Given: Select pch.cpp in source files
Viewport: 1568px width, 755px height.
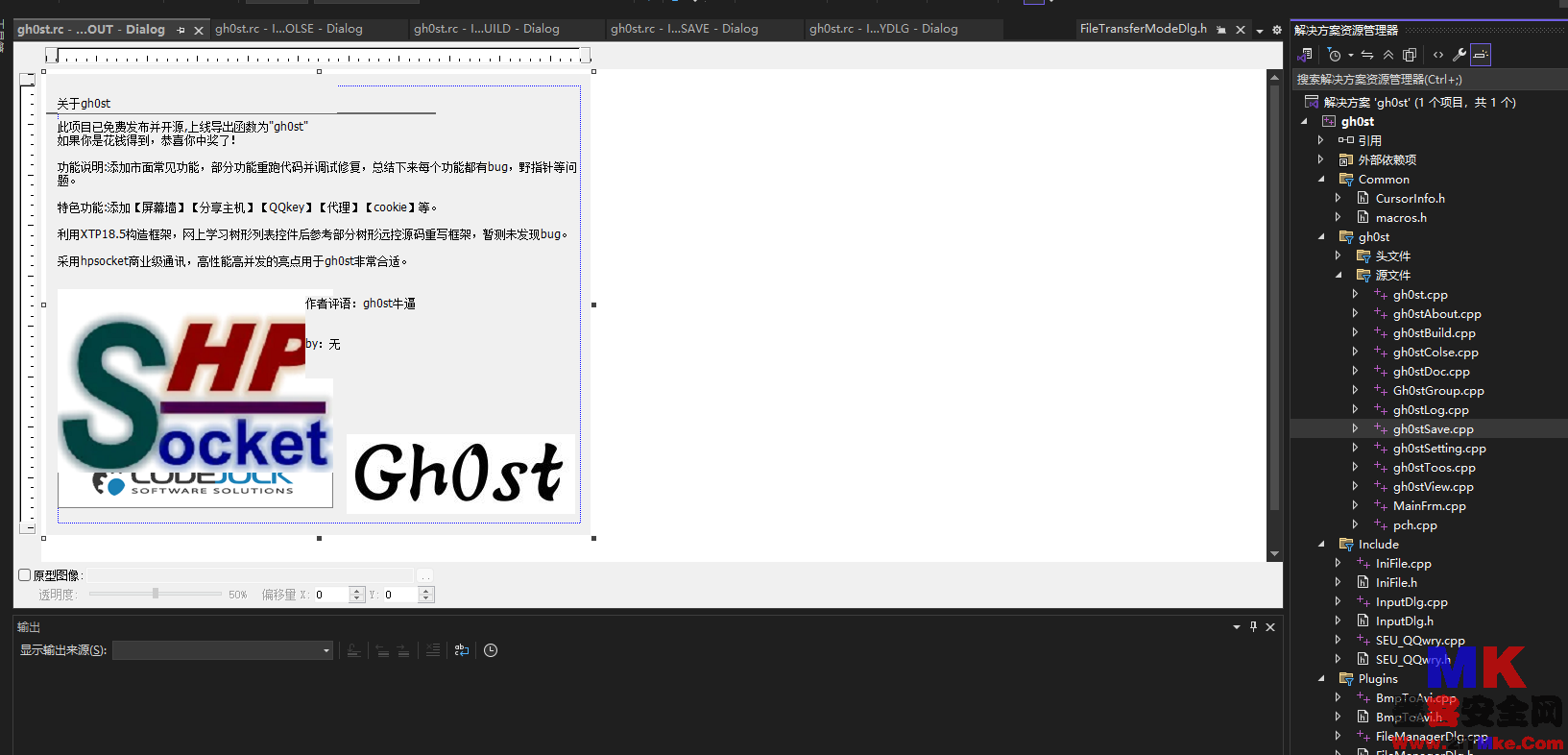Looking at the screenshot, I should click(1414, 525).
